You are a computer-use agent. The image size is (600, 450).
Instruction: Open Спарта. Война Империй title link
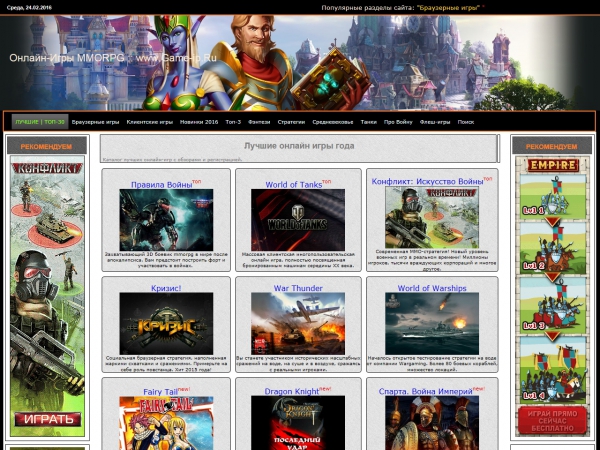(426, 391)
